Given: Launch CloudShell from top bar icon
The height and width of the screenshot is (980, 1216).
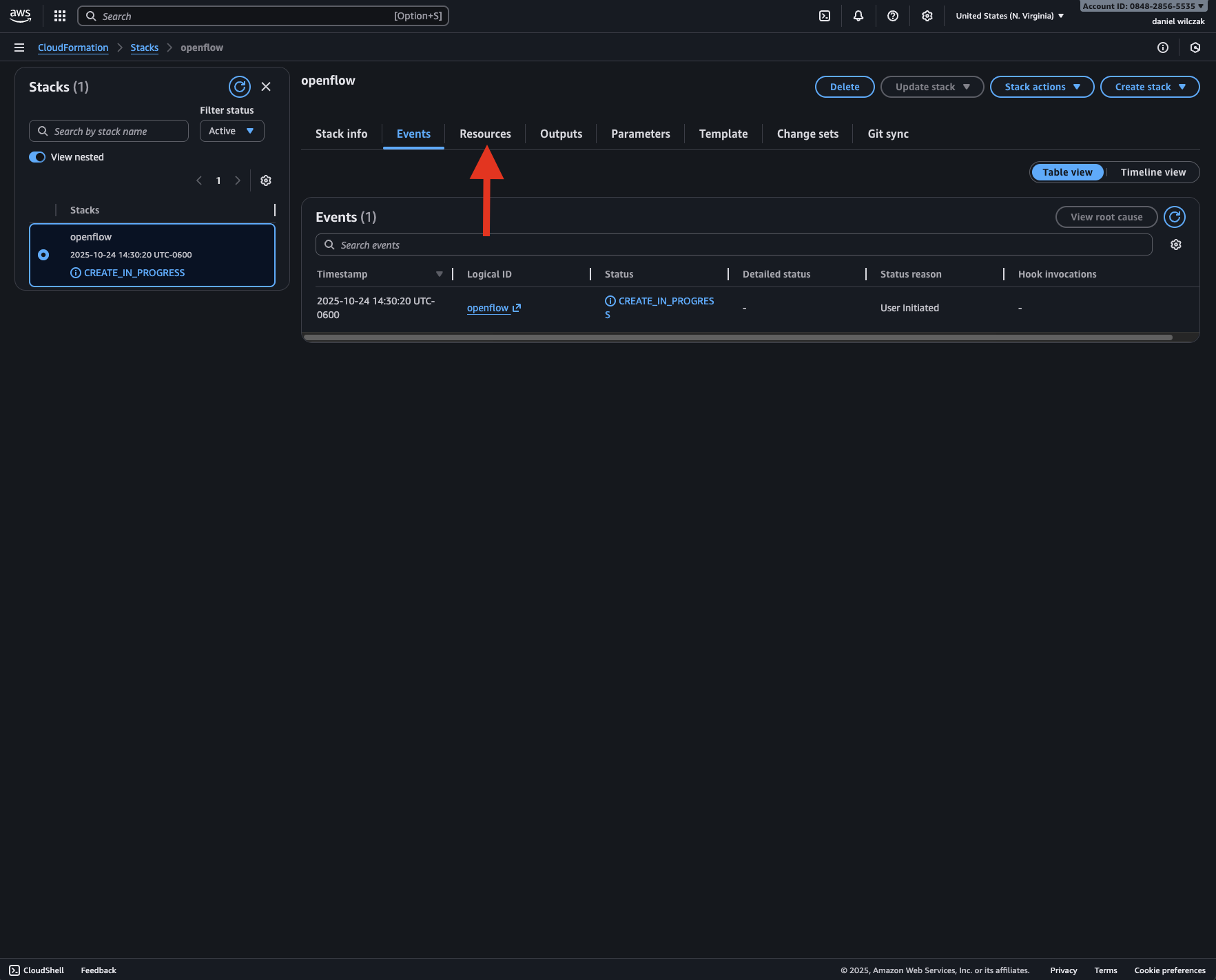Looking at the screenshot, I should tap(825, 16).
